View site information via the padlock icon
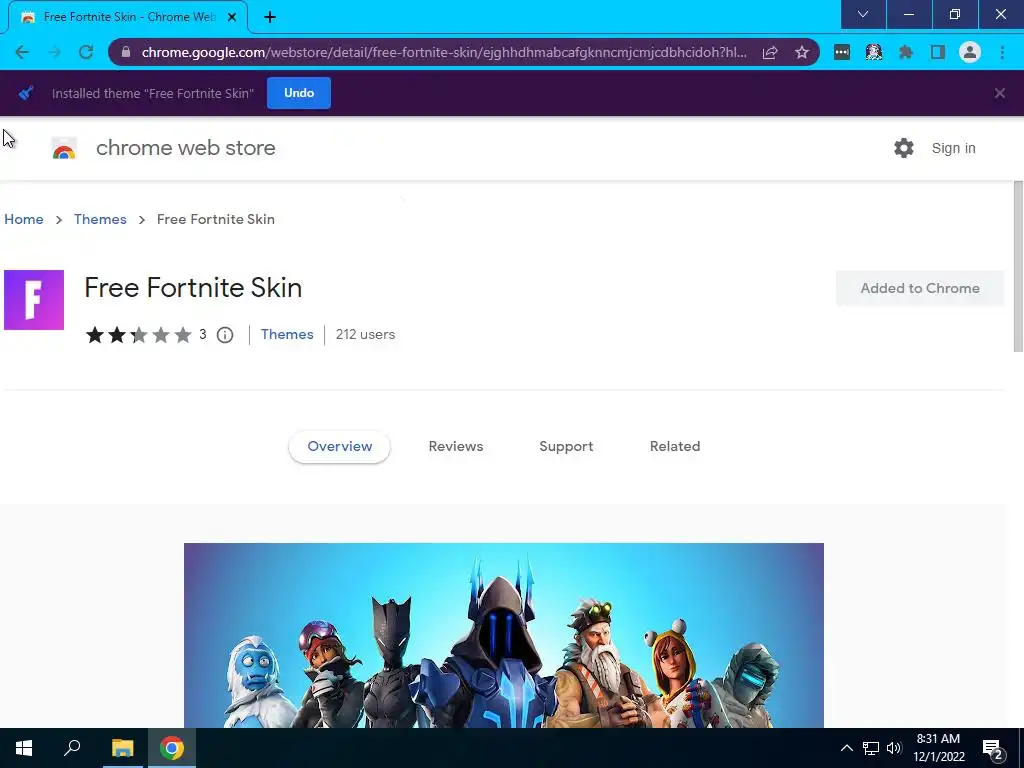The width and height of the screenshot is (1024, 768). (126, 52)
